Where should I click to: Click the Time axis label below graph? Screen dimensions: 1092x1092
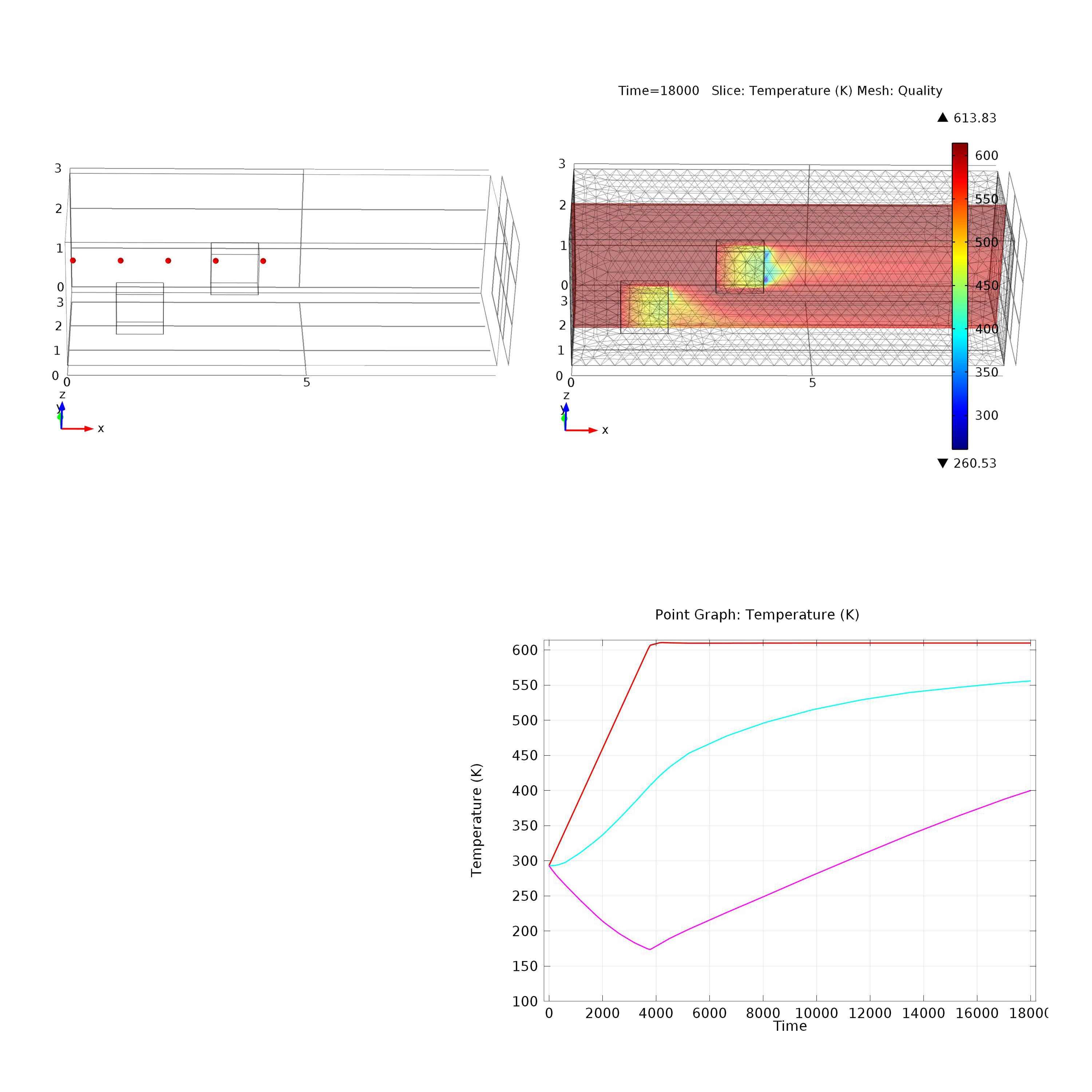(x=790, y=1026)
